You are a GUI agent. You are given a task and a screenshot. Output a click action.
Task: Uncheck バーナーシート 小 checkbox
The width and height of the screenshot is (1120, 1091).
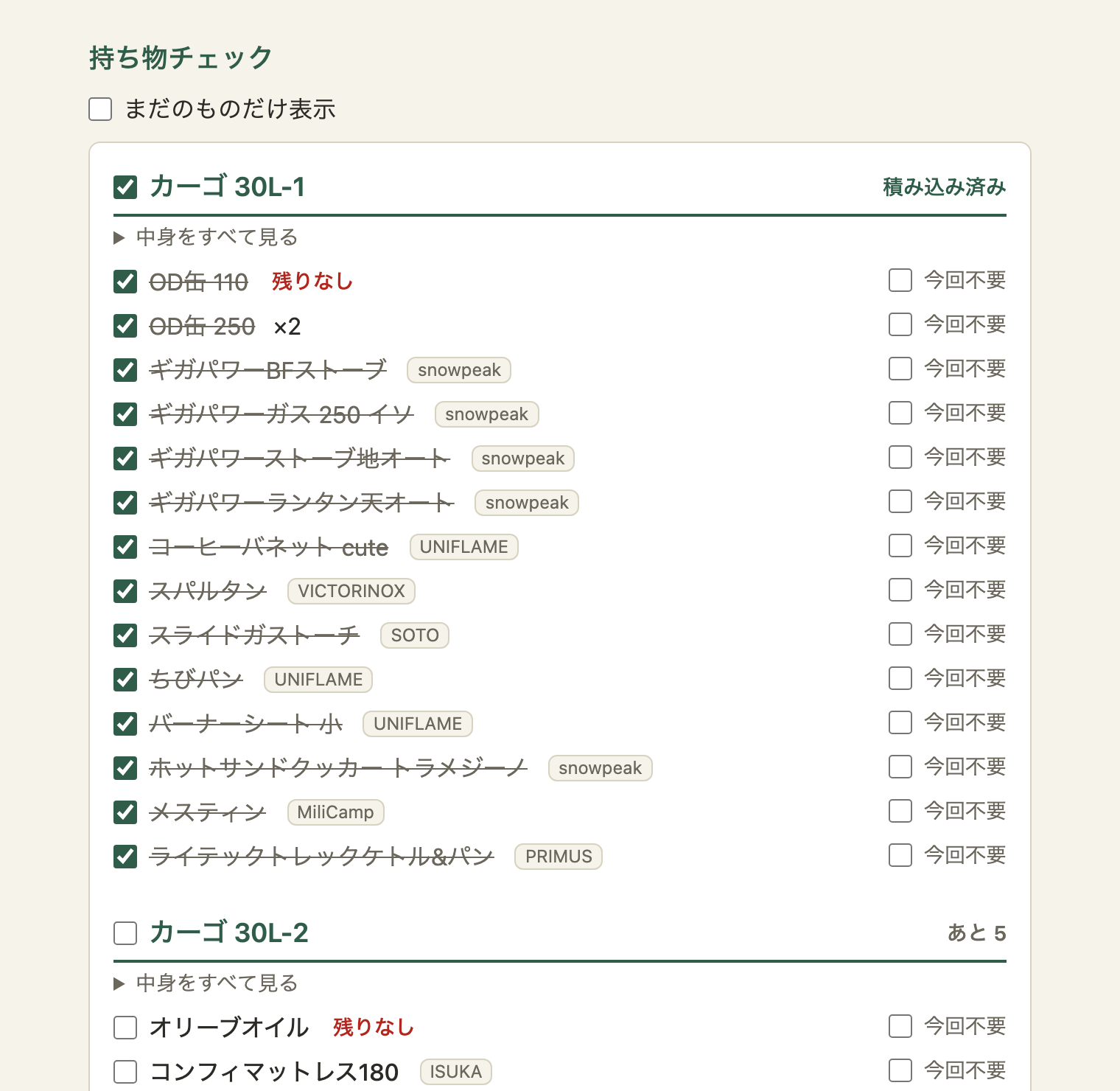[x=125, y=724]
